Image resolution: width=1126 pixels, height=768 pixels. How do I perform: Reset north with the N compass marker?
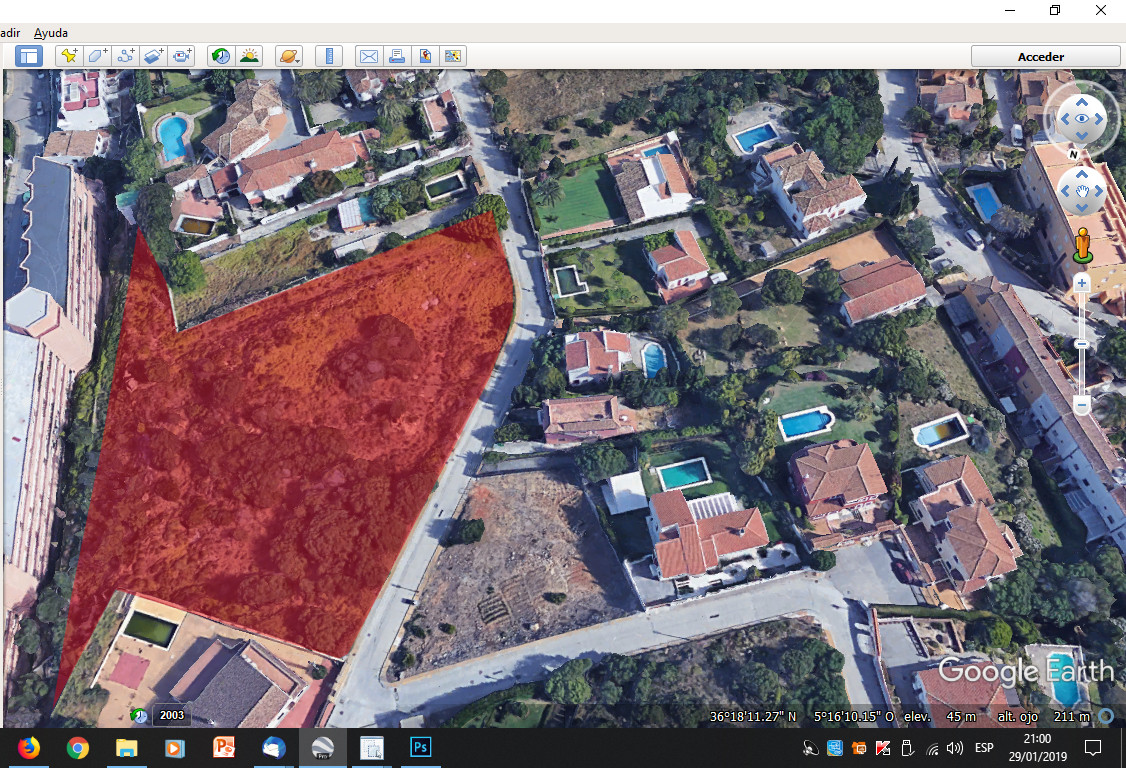[x=1074, y=154]
